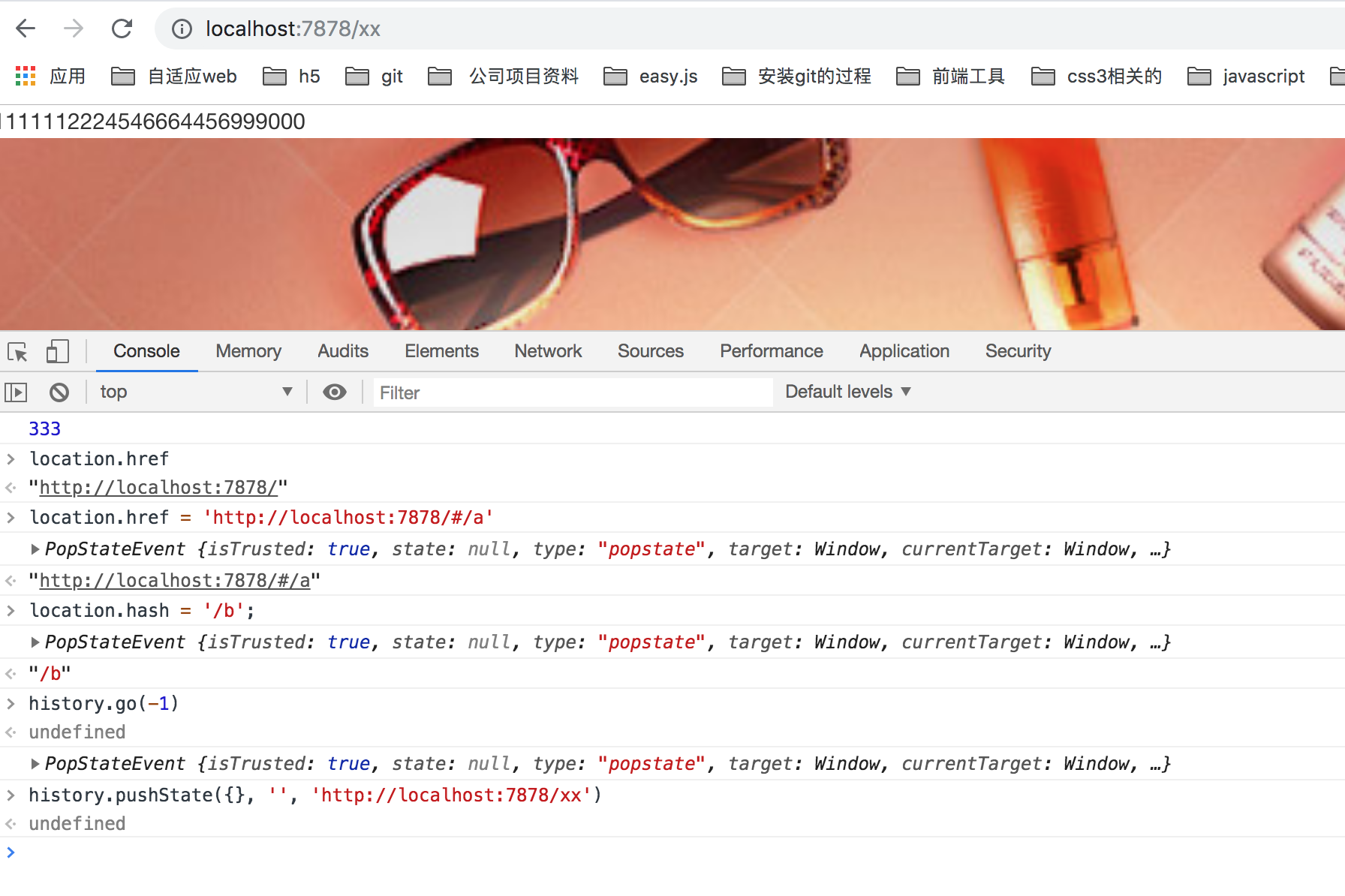Clear the console with the ban icon
The width and height of the screenshot is (1345, 896).
tap(59, 392)
